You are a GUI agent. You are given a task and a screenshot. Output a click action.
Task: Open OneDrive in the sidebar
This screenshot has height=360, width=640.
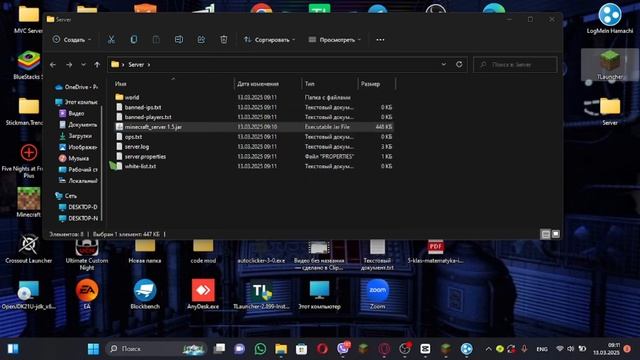tap(76, 87)
